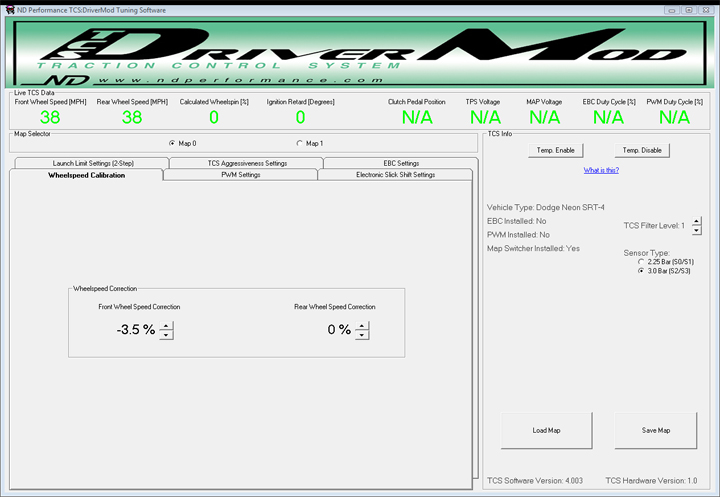Click the TPS Voltage N/A value
Image resolution: width=720 pixels, height=497 pixels.
coord(485,118)
